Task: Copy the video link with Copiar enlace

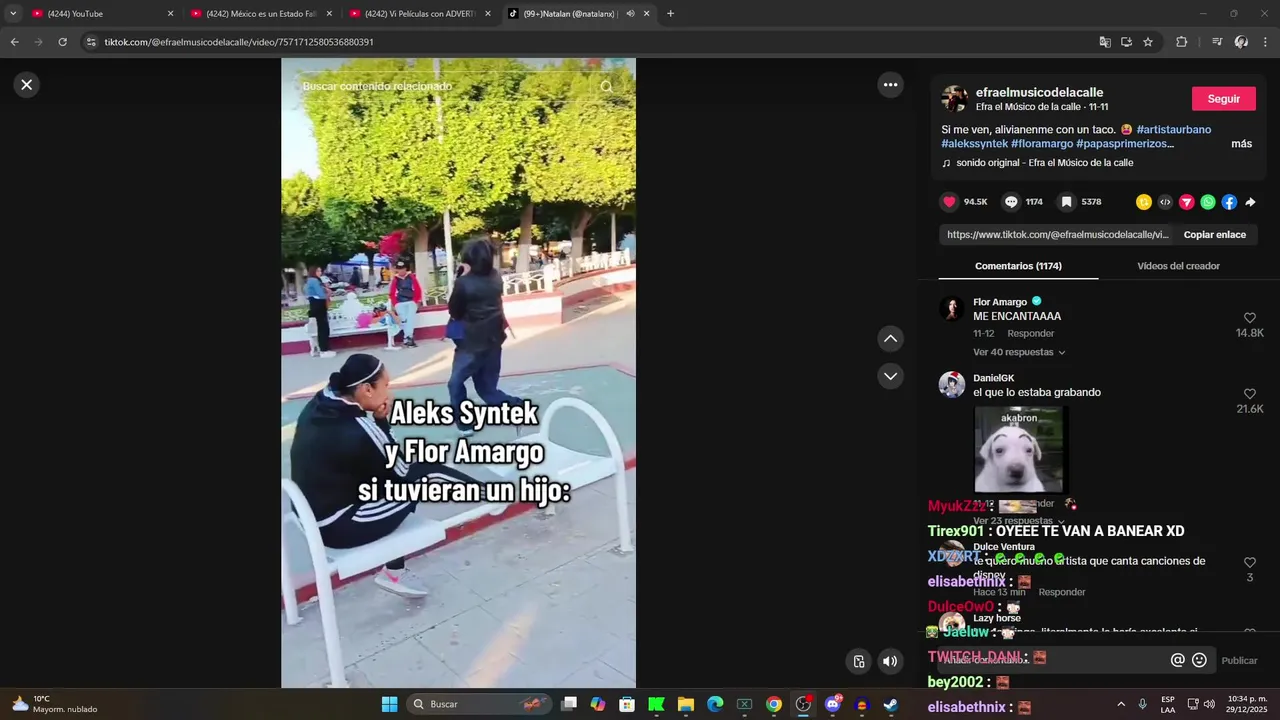Action: pyautogui.click(x=1214, y=235)
